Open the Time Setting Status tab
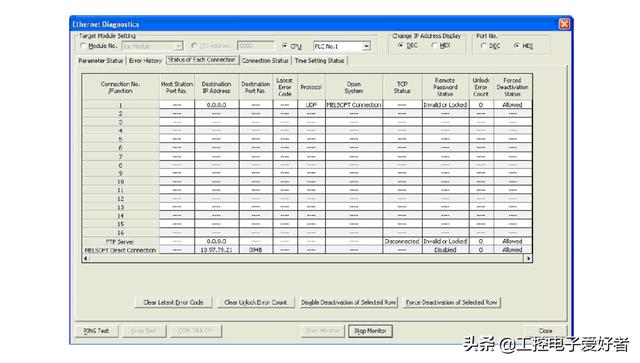 coord(319,60)
